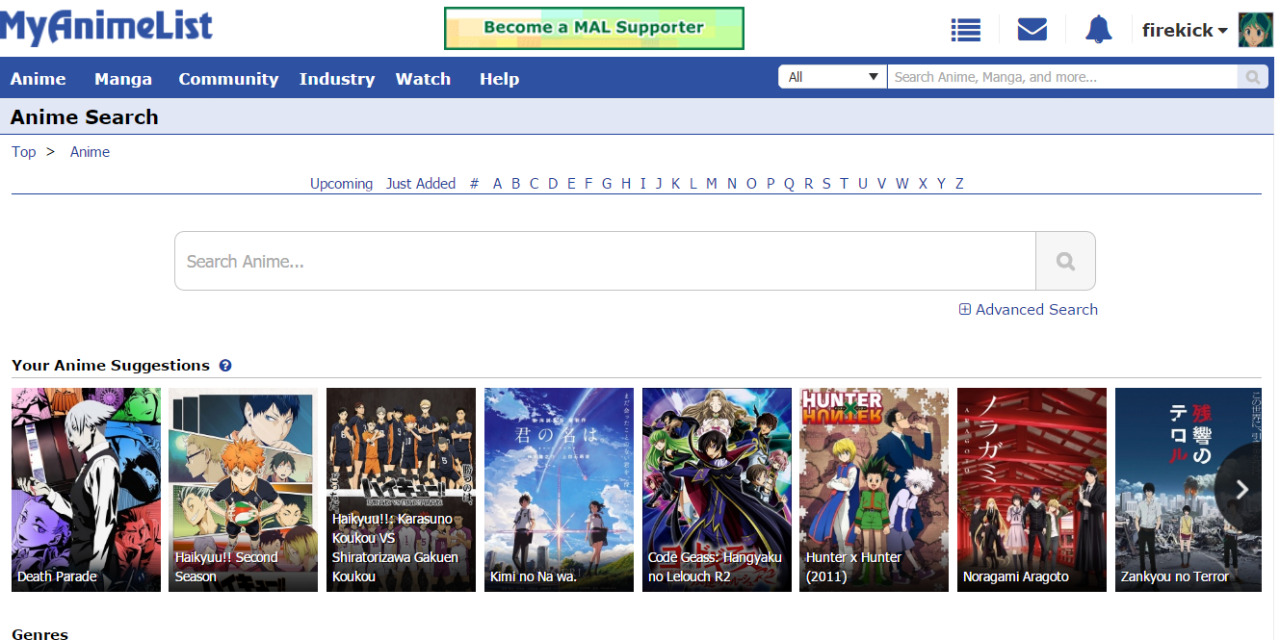The height and width of the screenshot is (640, 1280).
Task: Click the letter X index link
Action: 922,184
